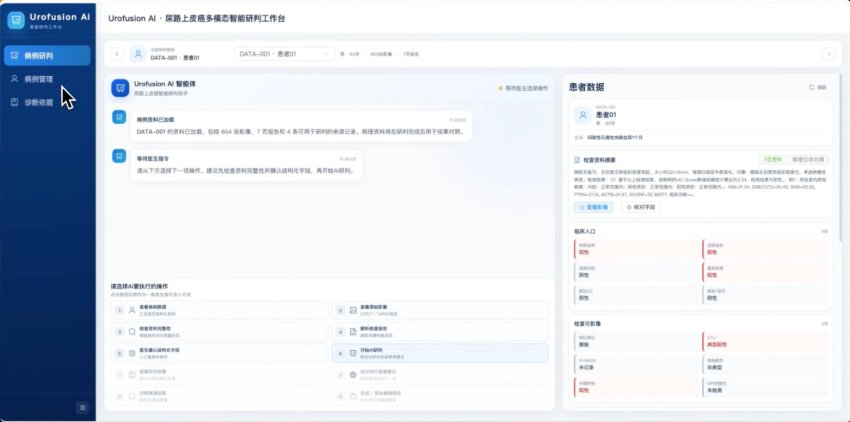Click the 等待医生选择操作 status indicator
This screenshot has width=850, height=422.
[x=523, y=88]
